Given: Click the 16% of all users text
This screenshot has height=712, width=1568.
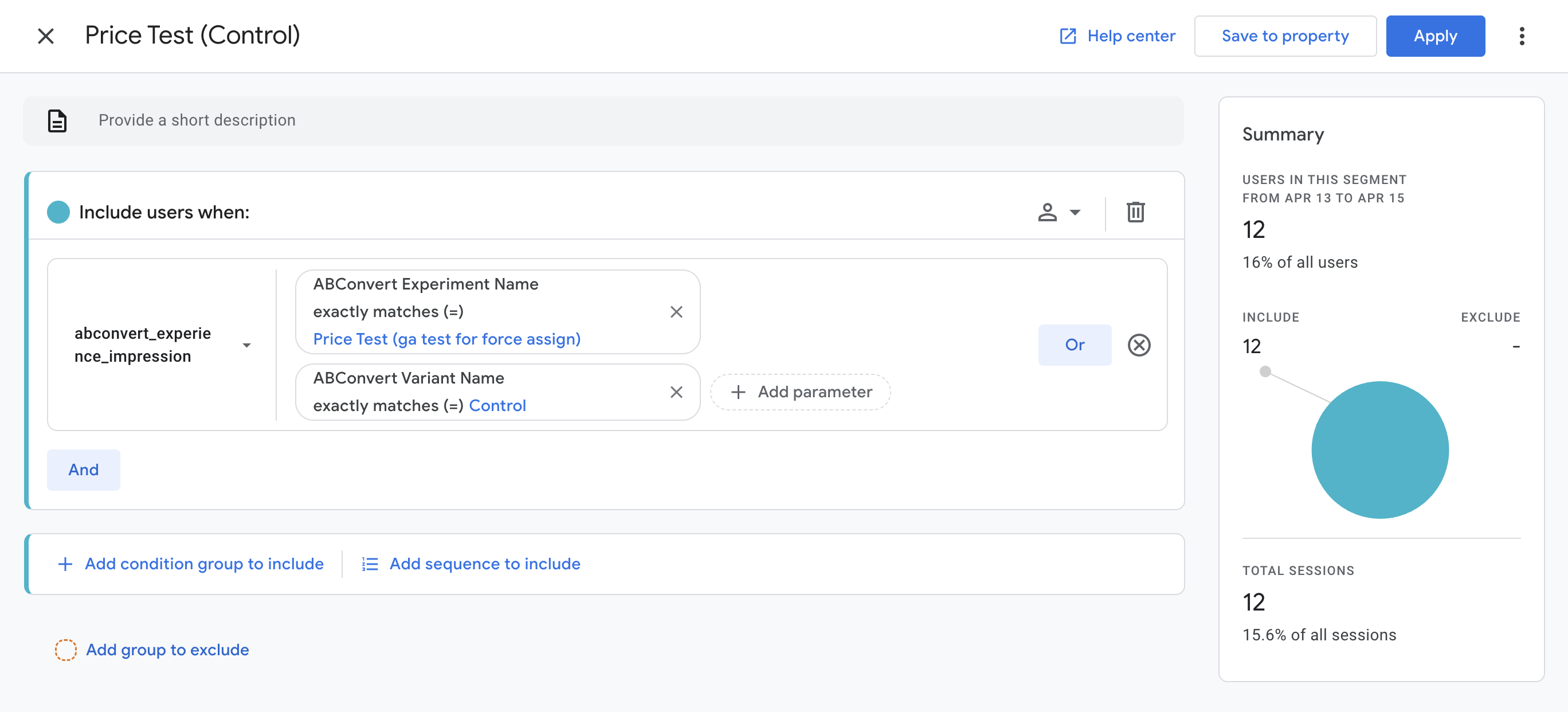Looking at the screenshot, I should (1300, 263).
